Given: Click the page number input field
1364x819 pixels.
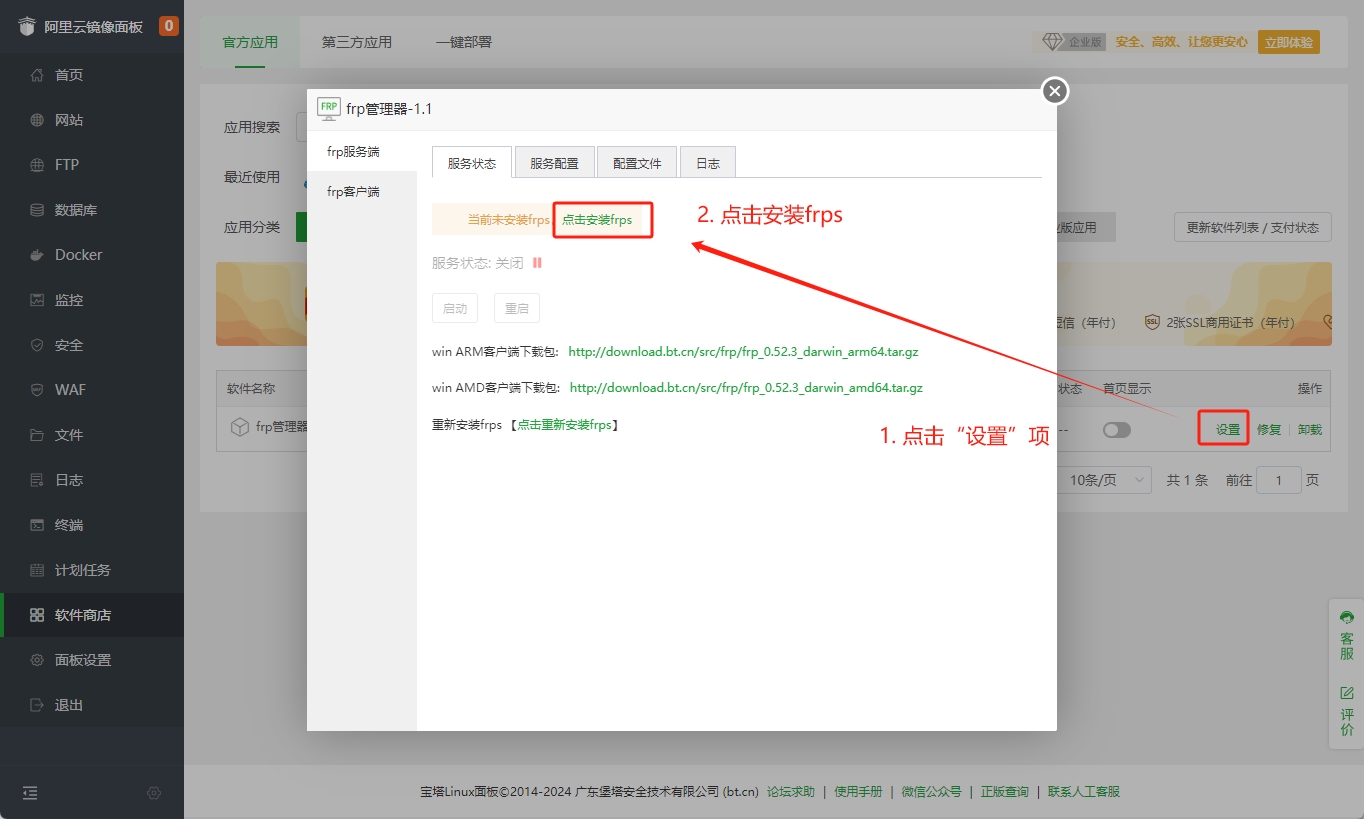Looking at the screenshot, I should (1278, 480).
